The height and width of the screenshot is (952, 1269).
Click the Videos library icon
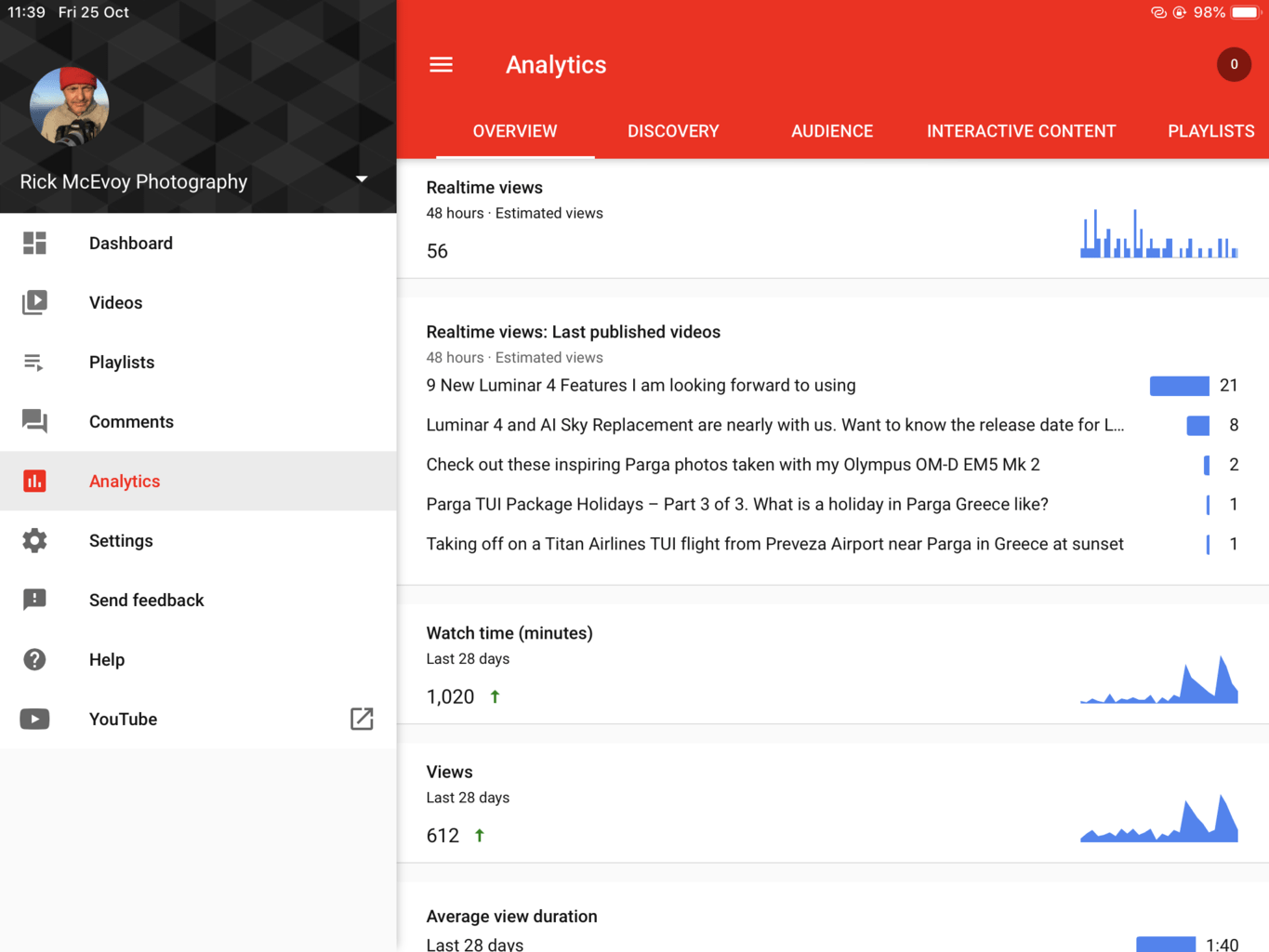34,302
